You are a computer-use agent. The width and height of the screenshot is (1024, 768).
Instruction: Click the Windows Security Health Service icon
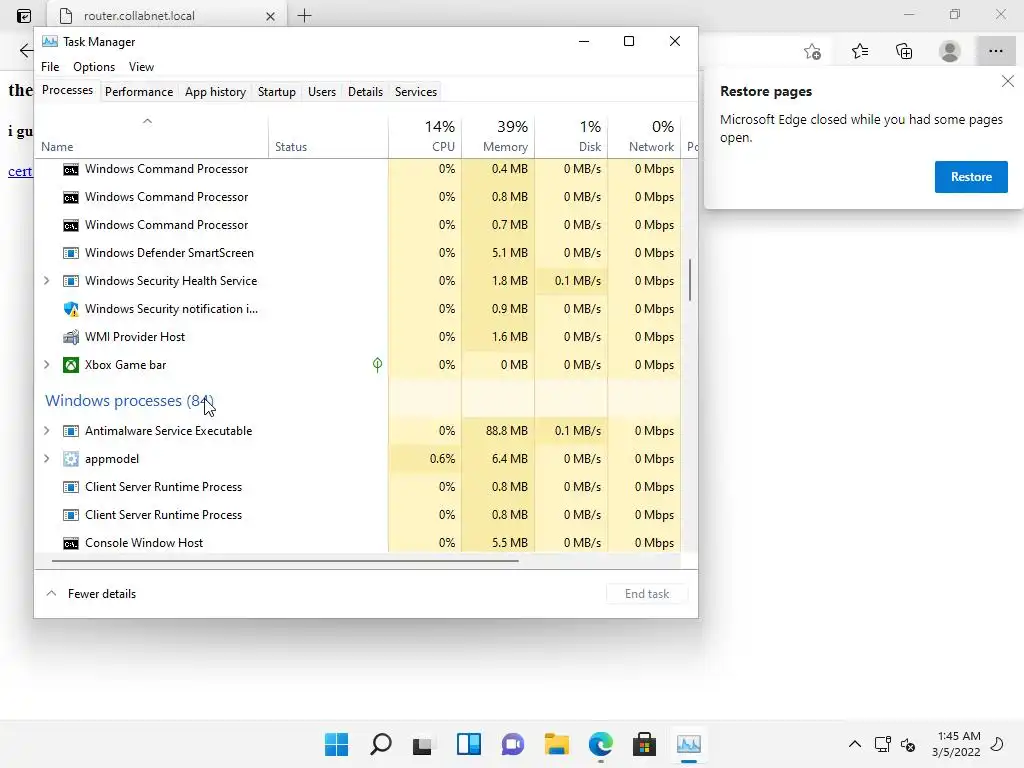(x=71, y=281)
